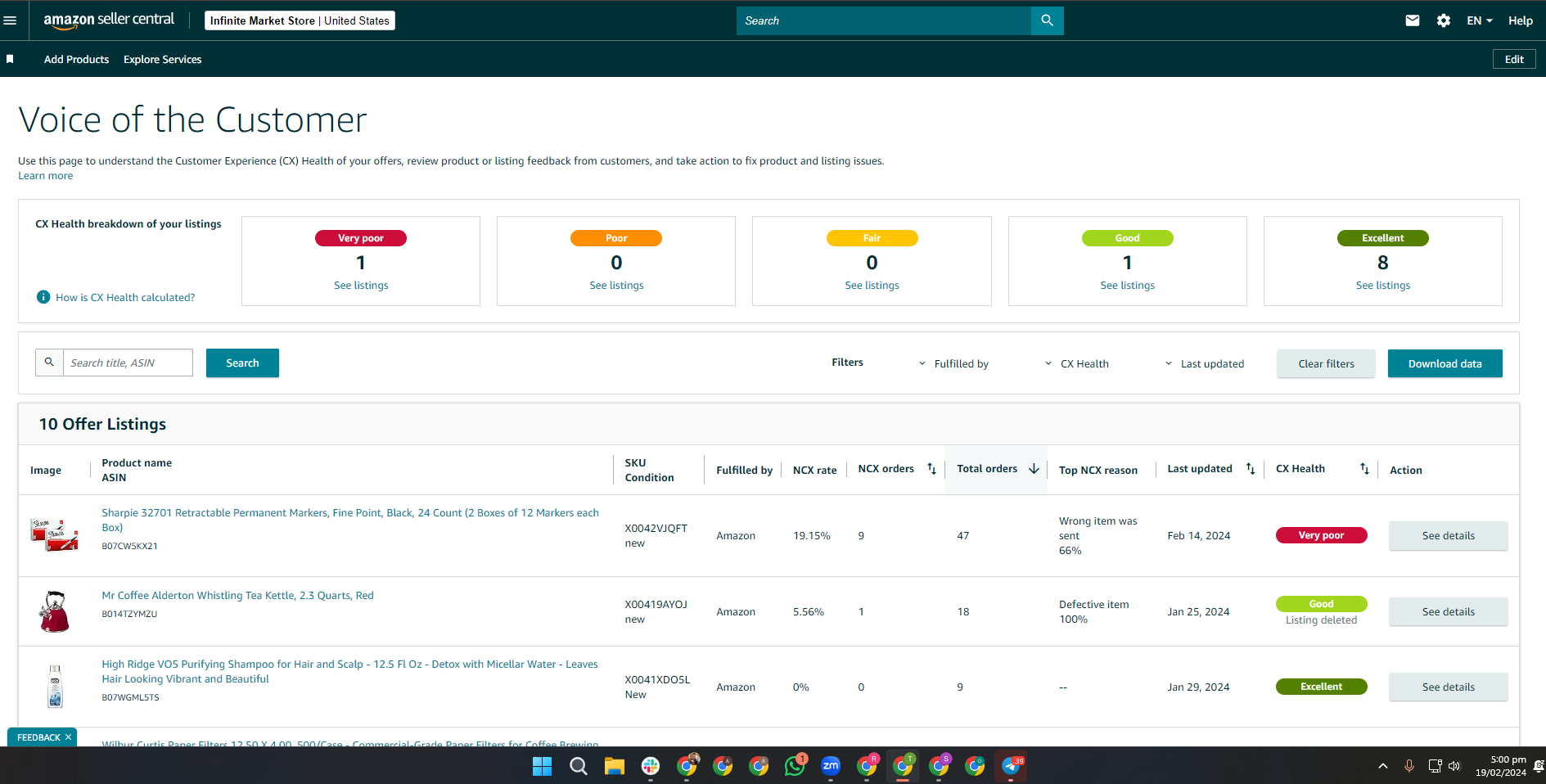See listings under Fair
The height and width of the screenshot is (784, 1546).
point(872,286)
